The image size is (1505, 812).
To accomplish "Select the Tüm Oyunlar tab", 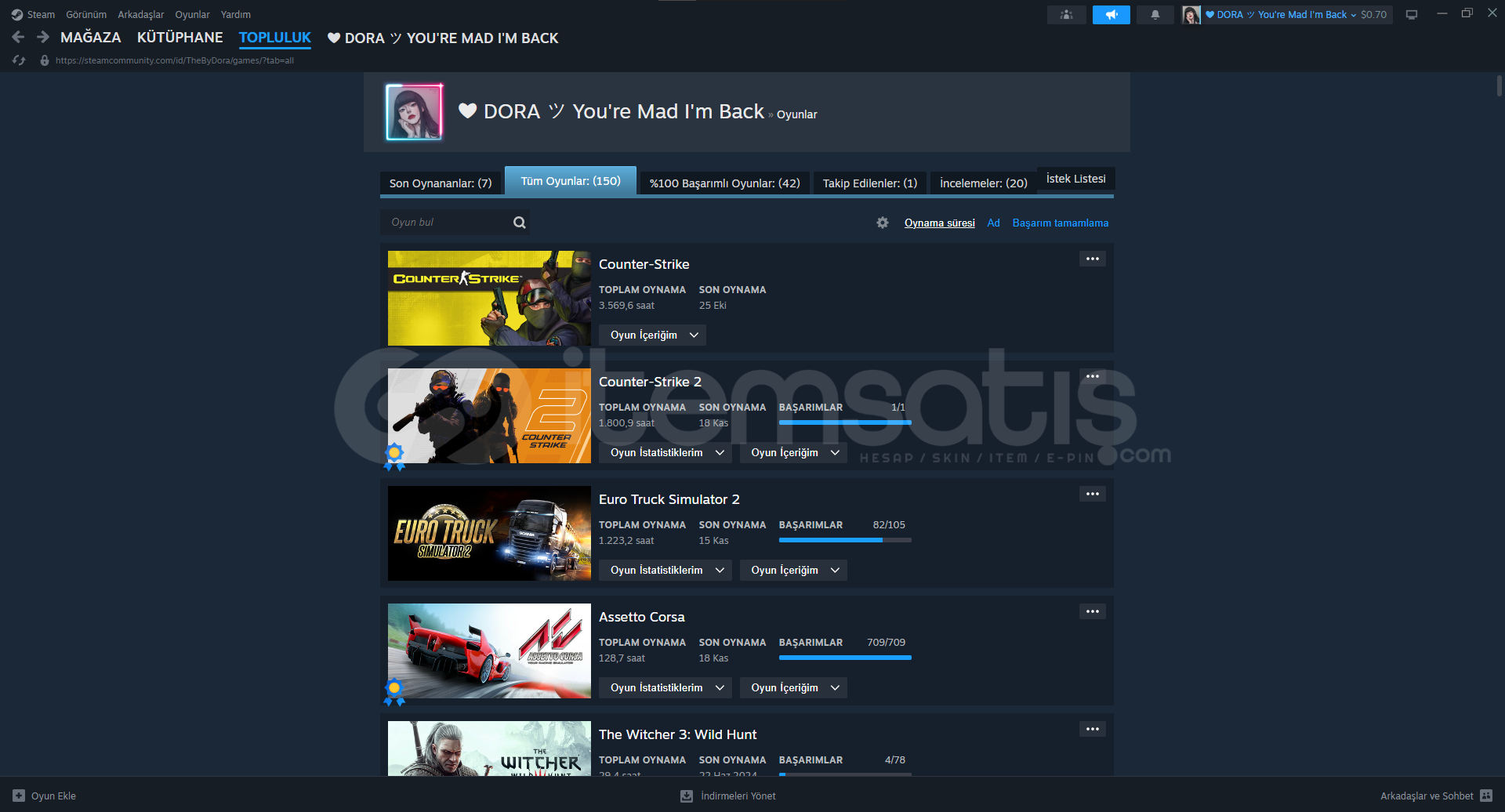I will [x=571, y=181].
